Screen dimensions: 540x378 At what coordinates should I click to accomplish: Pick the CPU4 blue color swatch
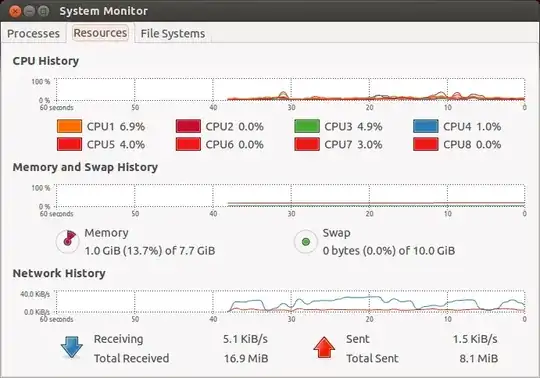click(x=426, y=126)
